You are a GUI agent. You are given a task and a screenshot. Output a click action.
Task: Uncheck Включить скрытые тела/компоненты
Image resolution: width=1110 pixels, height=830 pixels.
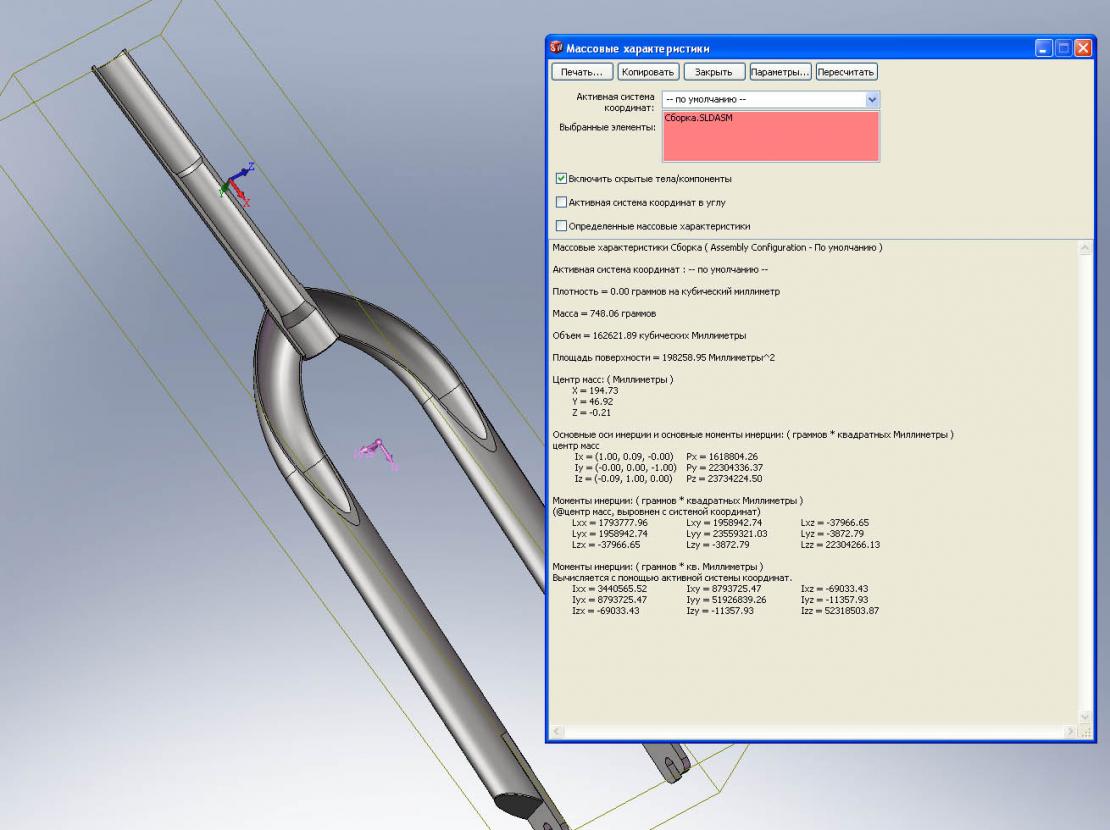561,179
